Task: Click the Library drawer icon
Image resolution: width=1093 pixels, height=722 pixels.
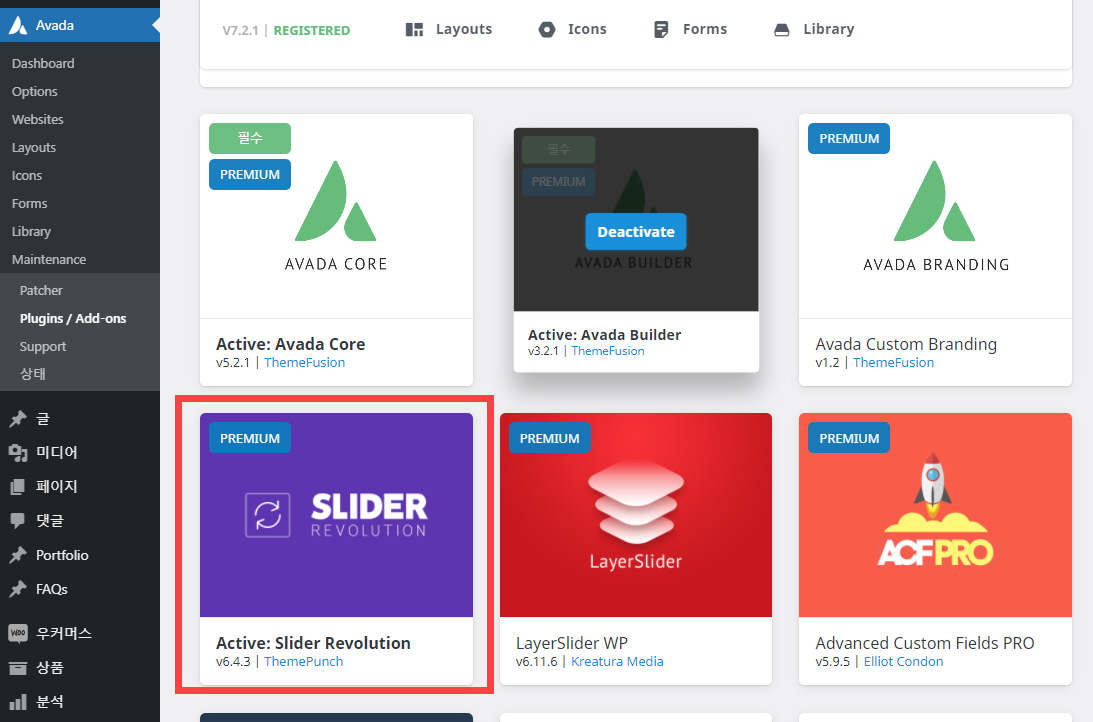Action: tap(782, 30)
